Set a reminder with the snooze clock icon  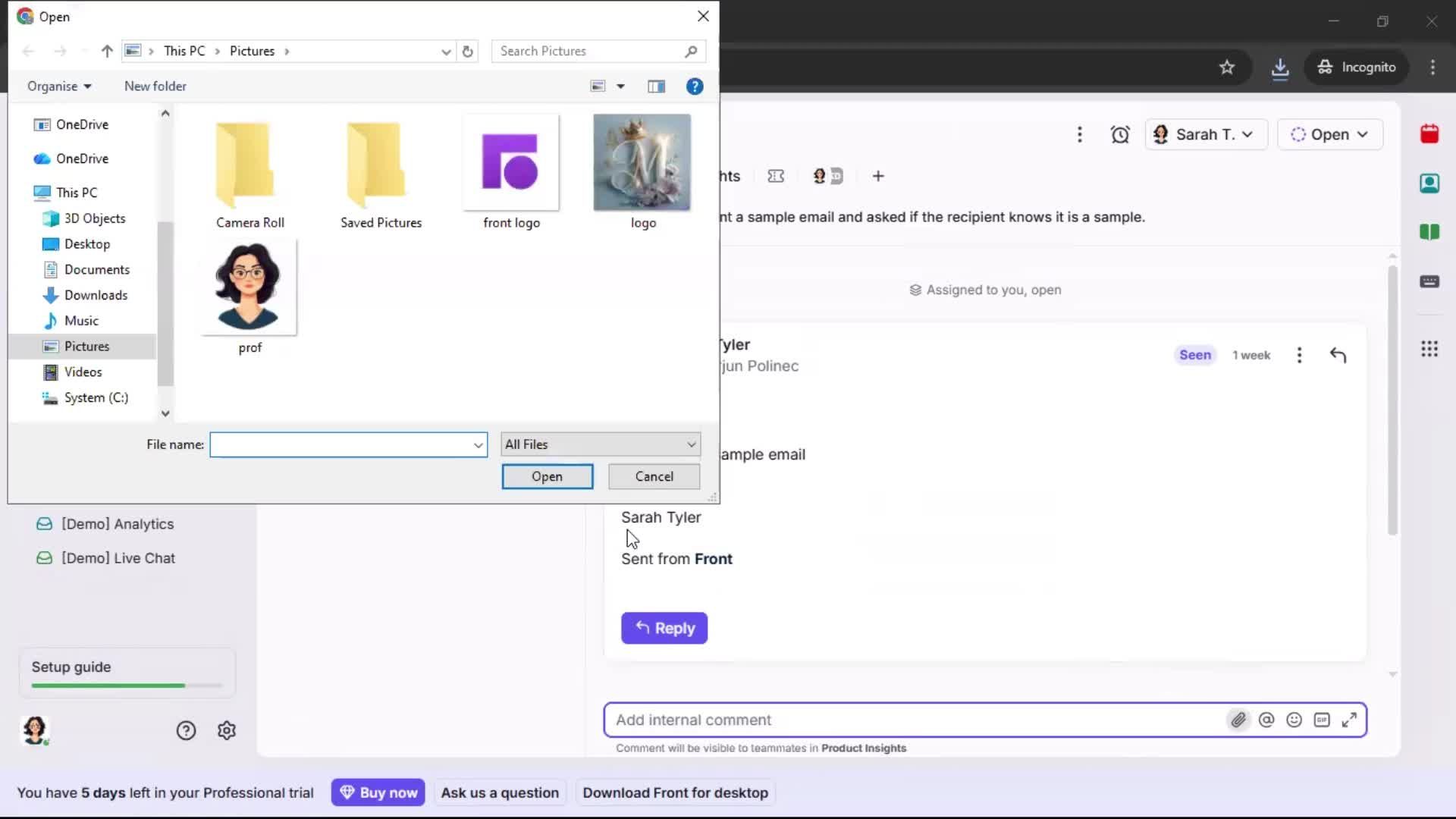(x=1121, y=133)
